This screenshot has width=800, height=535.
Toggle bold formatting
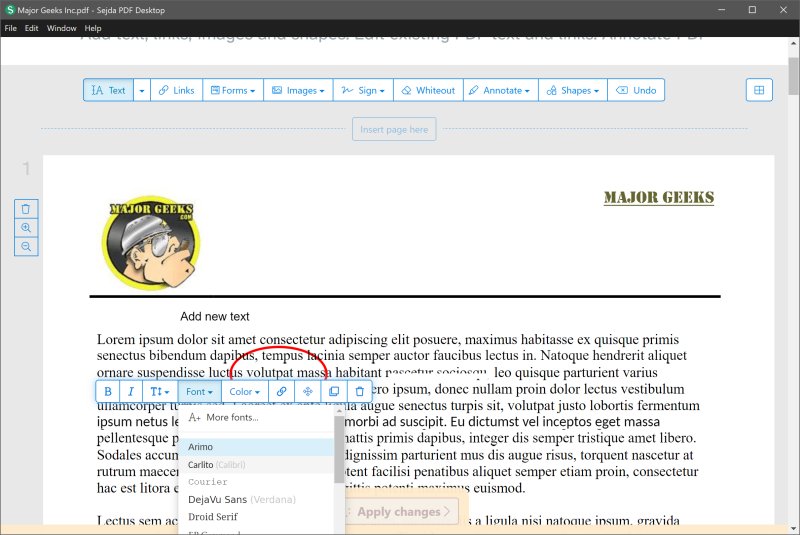coord(108,392)
